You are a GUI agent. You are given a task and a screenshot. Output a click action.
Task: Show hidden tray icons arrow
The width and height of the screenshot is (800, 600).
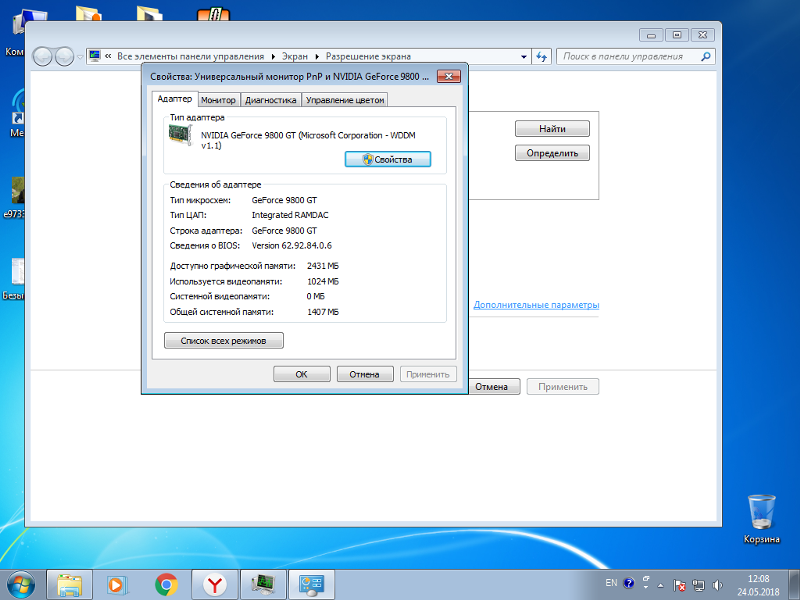(x=661, y=585)
